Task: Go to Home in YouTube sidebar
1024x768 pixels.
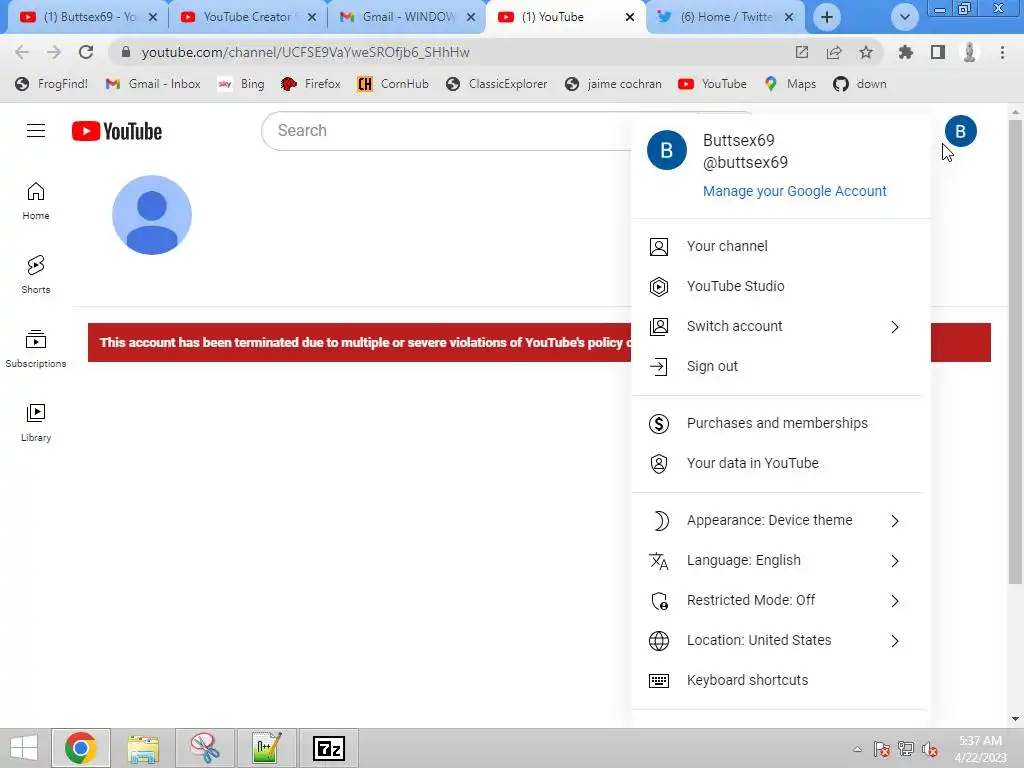Action: [36, 200]
